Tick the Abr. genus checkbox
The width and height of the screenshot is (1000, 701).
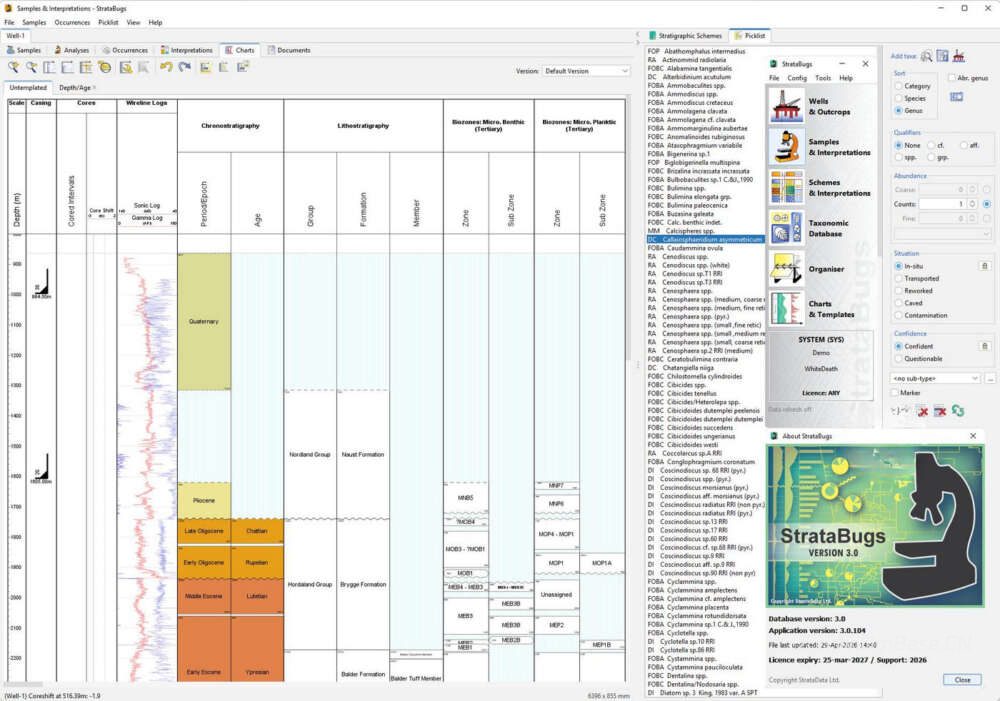click(952, 78)
